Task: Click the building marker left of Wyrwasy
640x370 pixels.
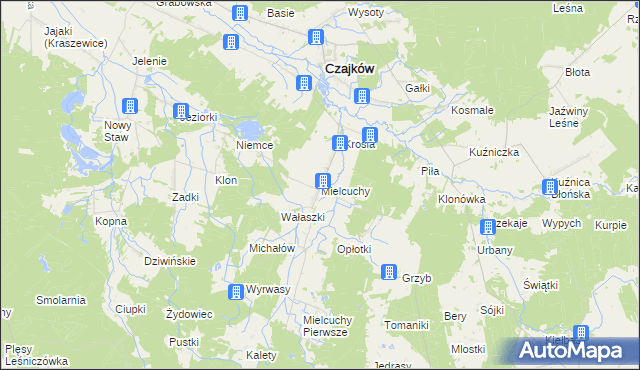Action: 236,292
